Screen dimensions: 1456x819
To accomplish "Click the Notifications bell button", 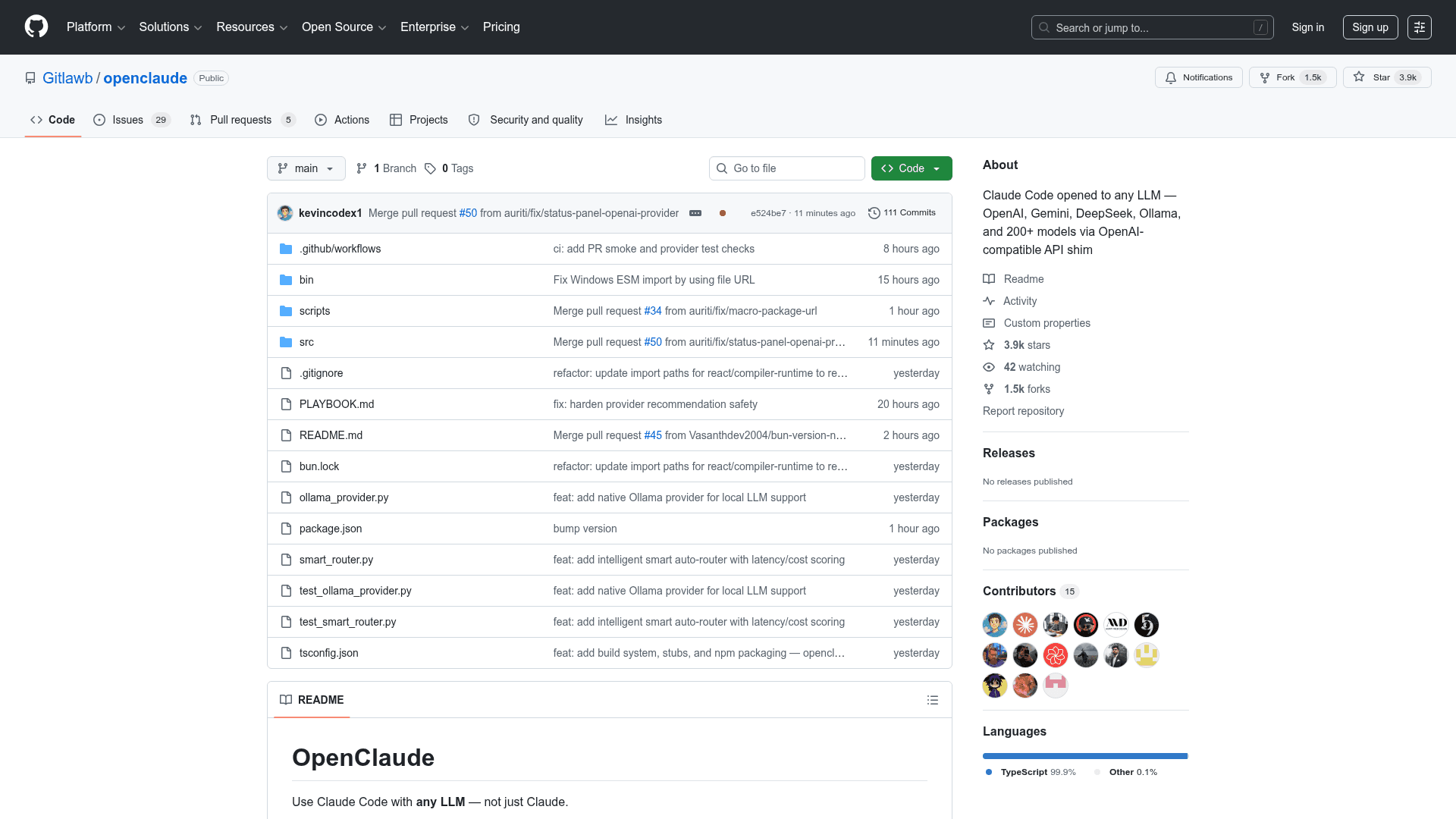I will point(1198,77).
